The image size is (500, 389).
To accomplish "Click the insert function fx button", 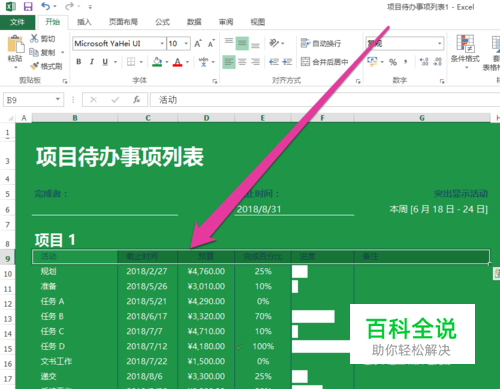I will coord(136,100).
